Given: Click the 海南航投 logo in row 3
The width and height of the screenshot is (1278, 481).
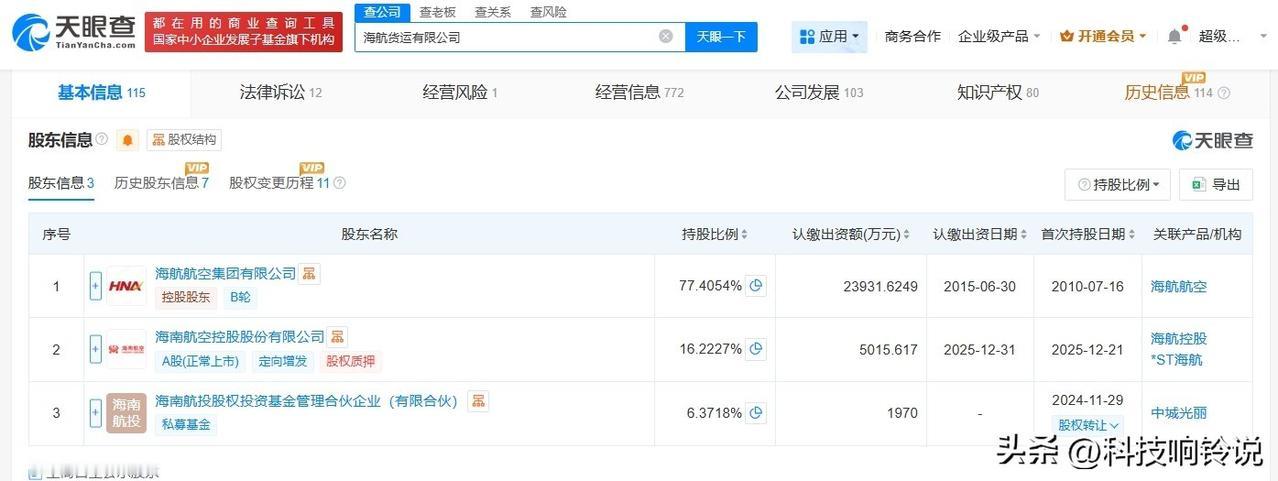Looking at the screenshot, I should [x=126, y=413].
